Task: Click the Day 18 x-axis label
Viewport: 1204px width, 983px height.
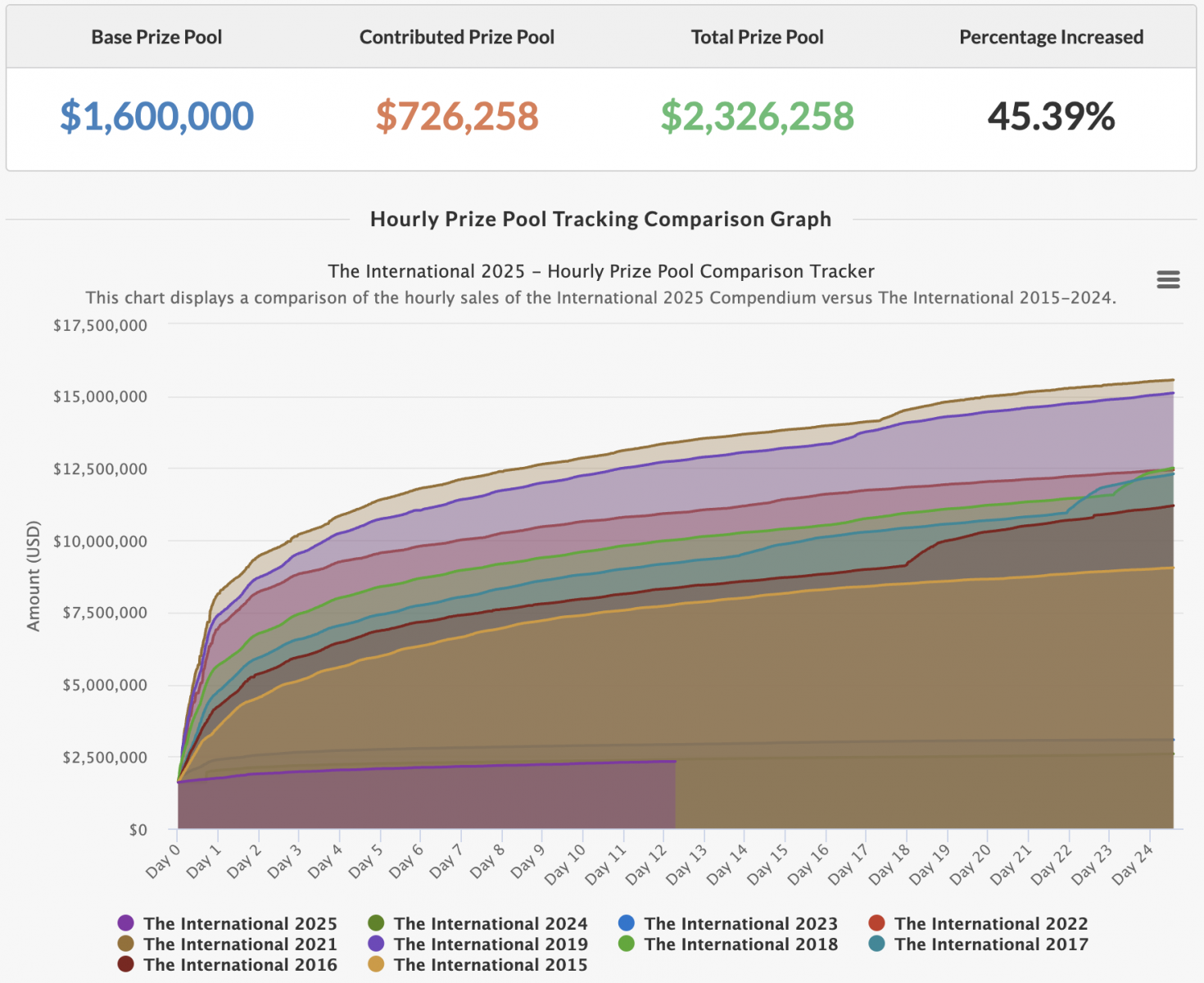Action: coord(889,863)
